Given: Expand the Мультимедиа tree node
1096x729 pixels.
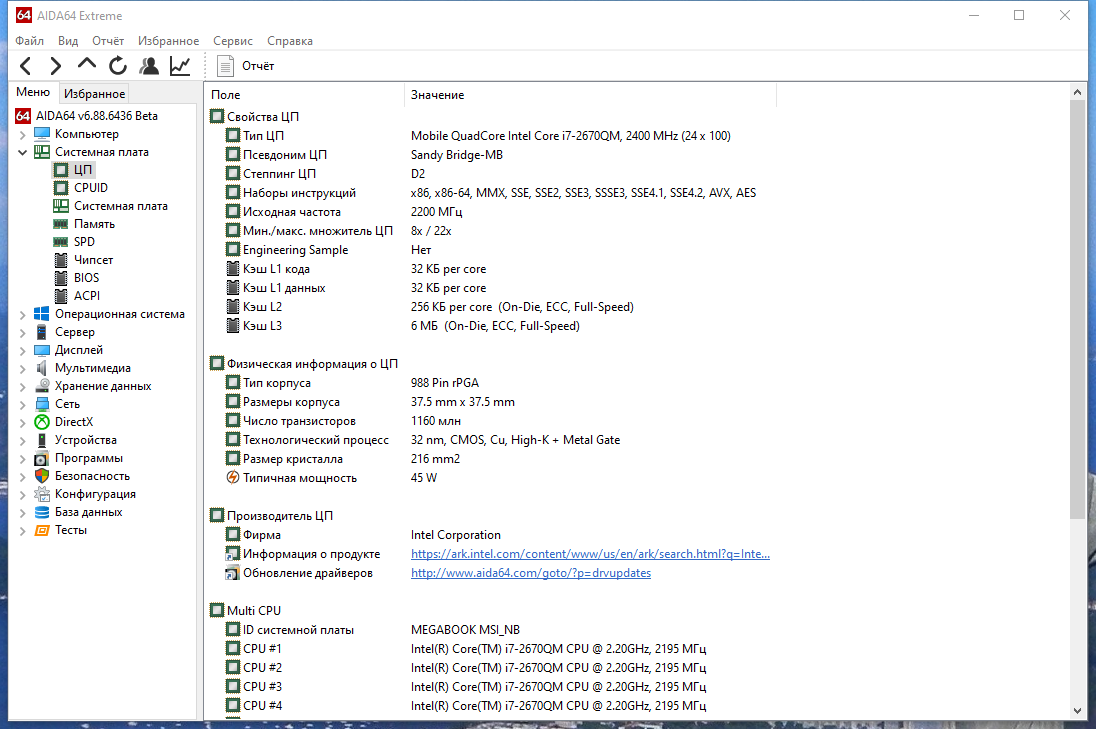Looking at the screenshot, I should click(x=22, y=368).
